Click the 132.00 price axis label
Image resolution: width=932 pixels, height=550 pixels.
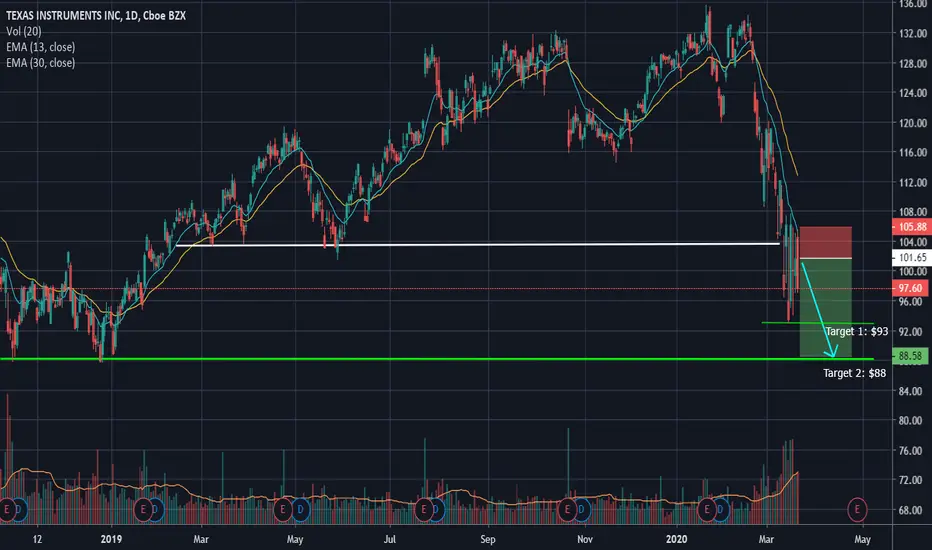point(913,34)
